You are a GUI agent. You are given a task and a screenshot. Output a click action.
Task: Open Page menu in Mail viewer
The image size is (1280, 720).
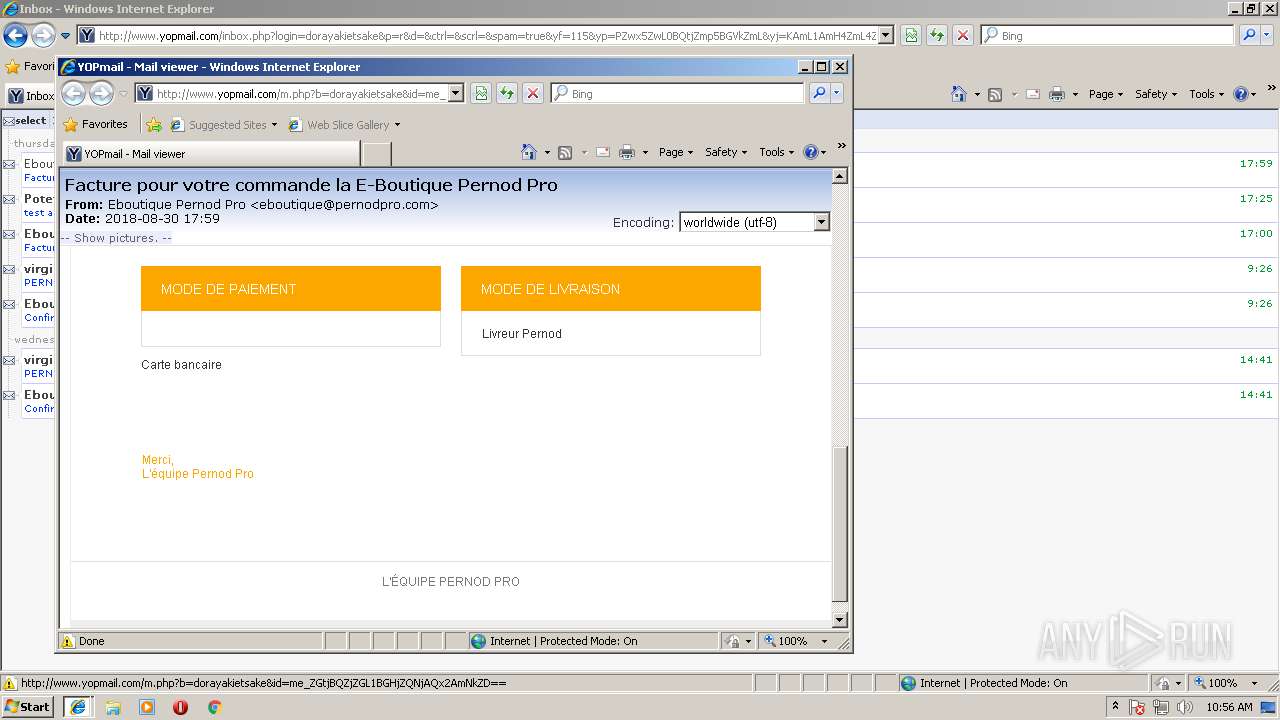[x=676, y=152]
